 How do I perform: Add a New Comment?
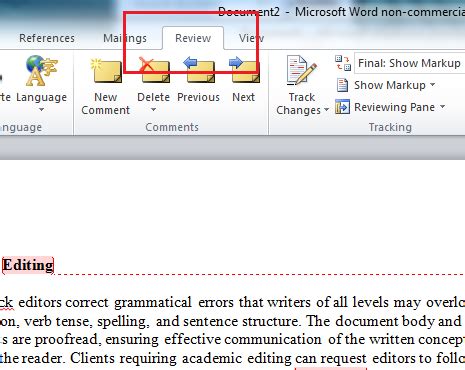point(105,87)
